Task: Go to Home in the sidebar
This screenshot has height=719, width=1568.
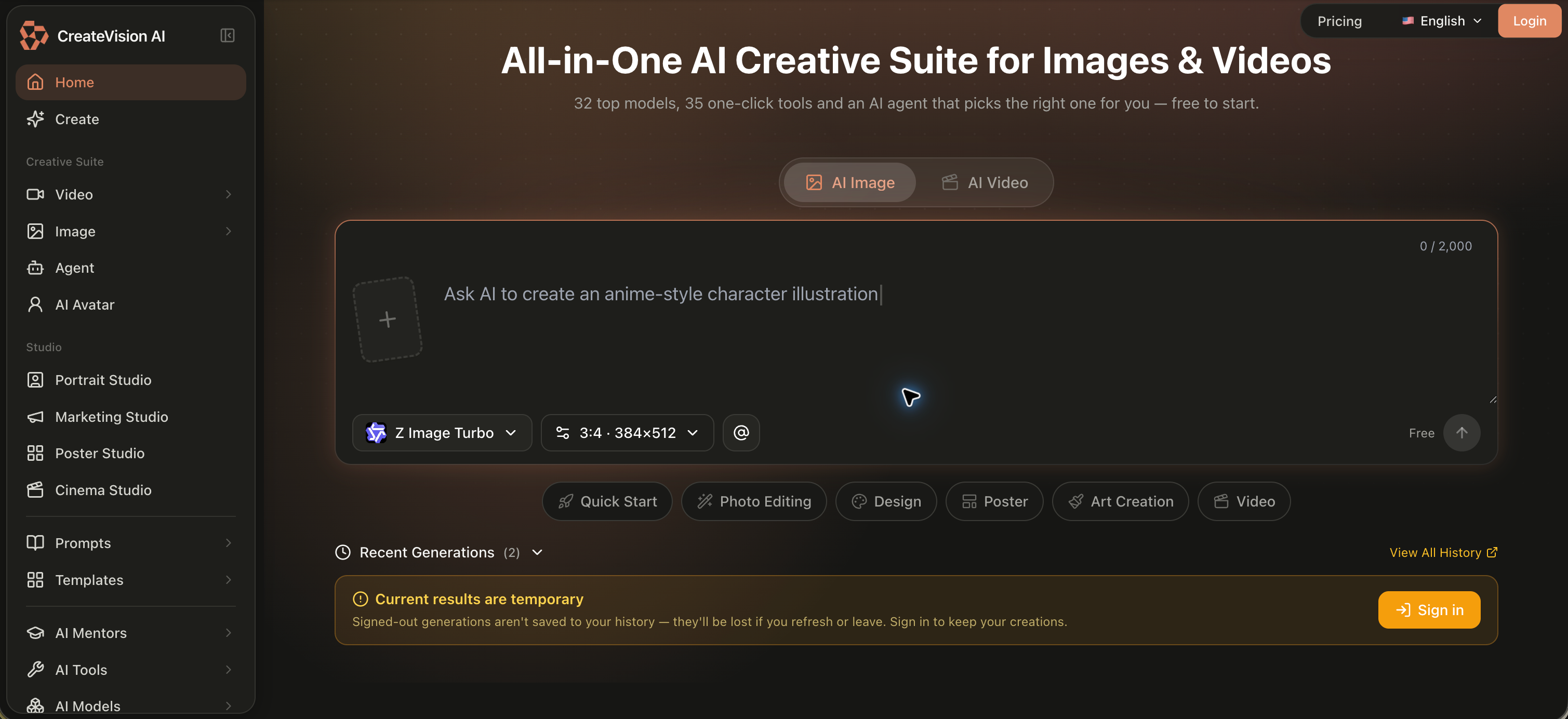Action: (x=131, y=82)
